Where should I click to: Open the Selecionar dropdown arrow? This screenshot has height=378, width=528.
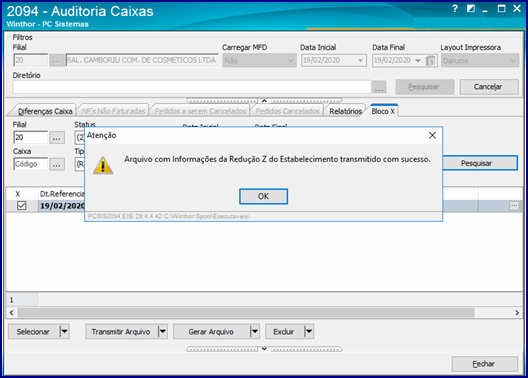pos(64,332)
